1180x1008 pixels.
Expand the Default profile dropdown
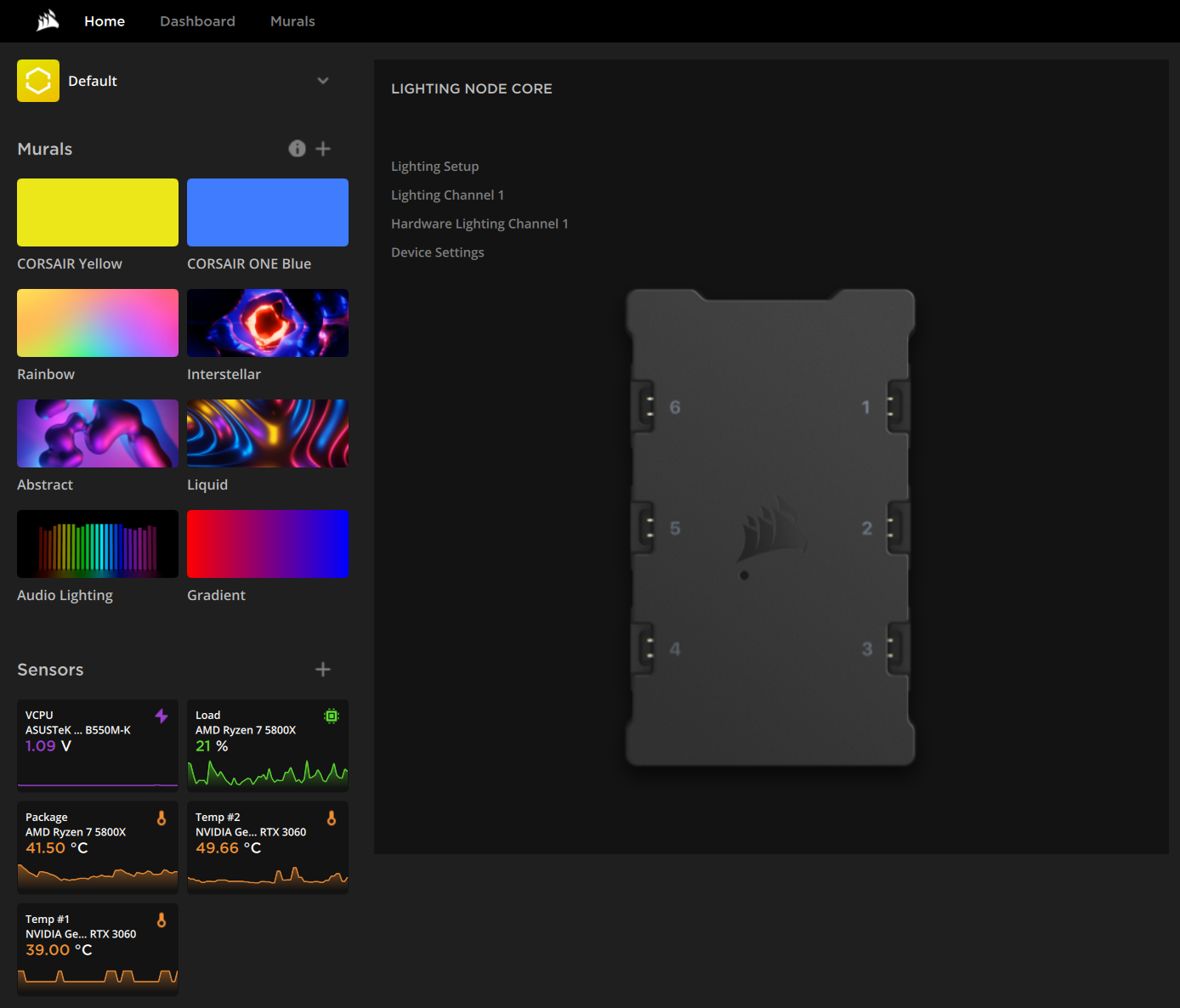(323, 81)
